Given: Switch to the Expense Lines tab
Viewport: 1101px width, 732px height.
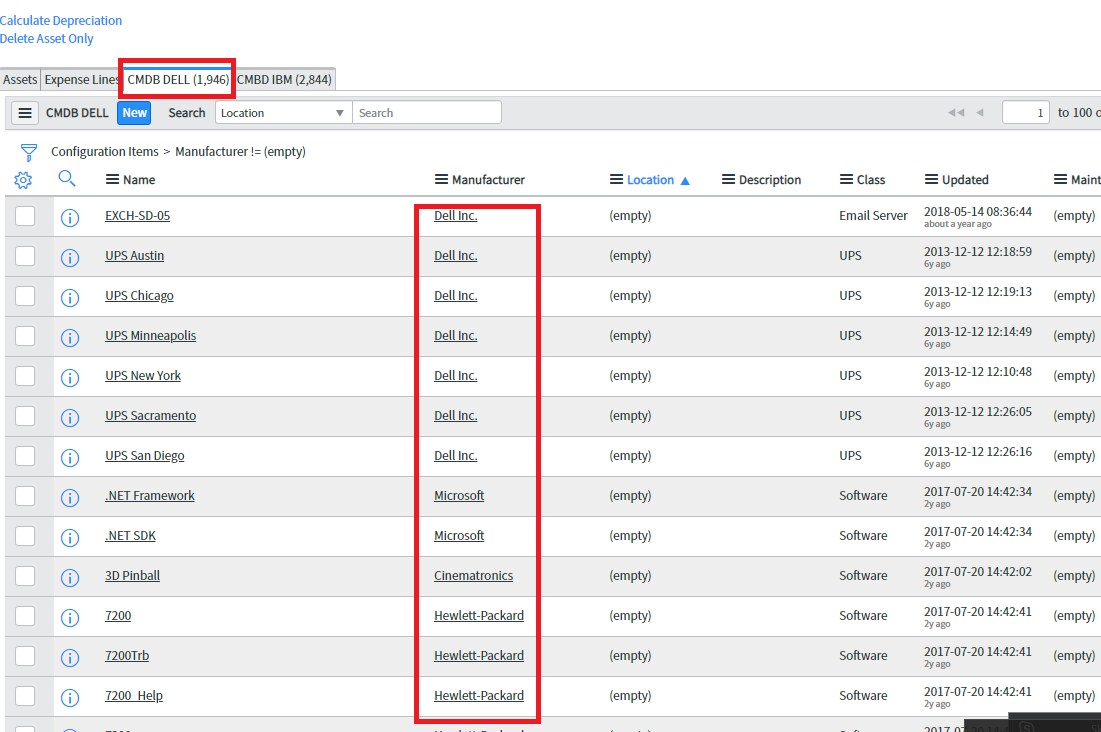Looking at the screenshot, I should [81, 79].
